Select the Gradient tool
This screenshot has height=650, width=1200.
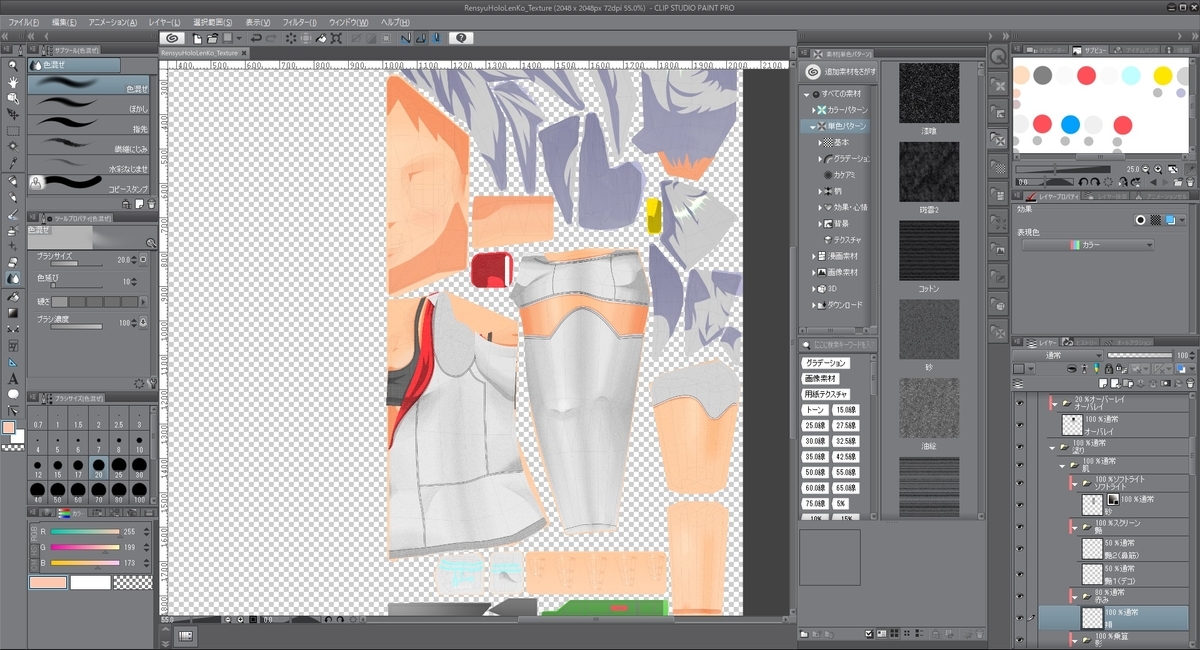coord(13,312)
